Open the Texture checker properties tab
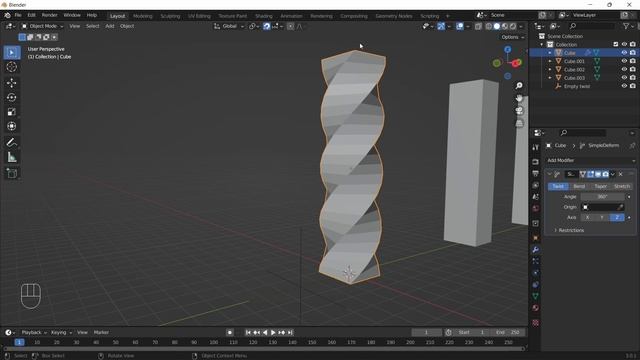The height and width of the screenshot is (360, 640). pos(536,323)
